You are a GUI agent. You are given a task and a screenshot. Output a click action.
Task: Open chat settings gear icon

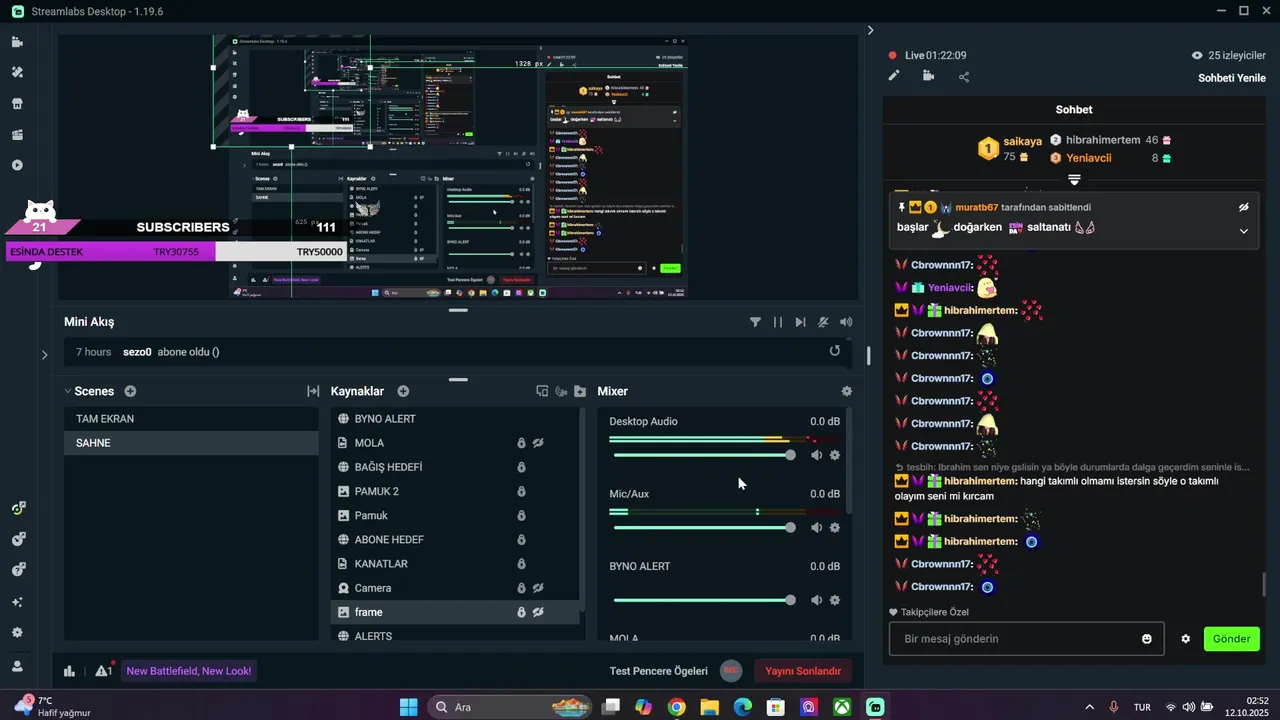[1185, 639]
